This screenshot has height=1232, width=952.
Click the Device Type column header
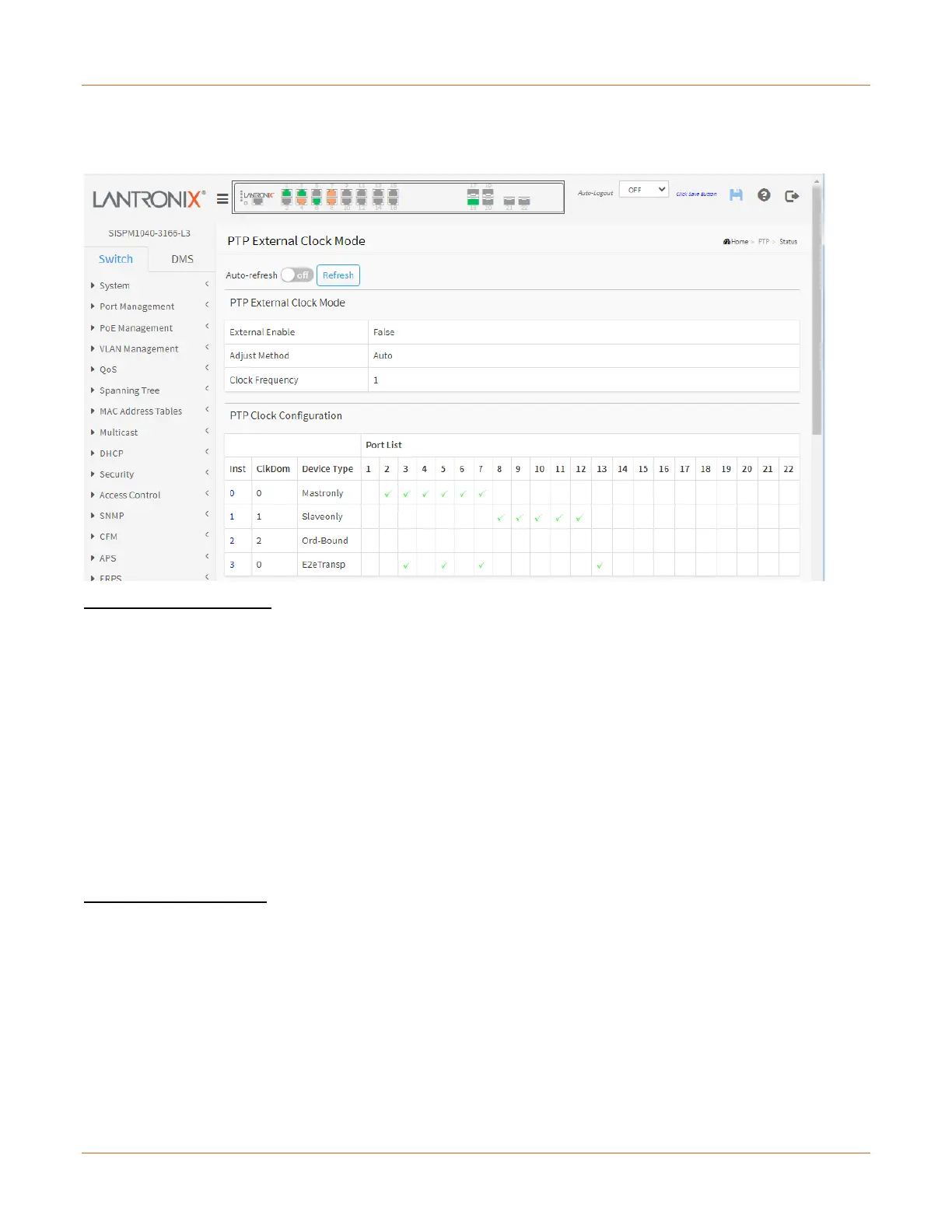pyautogui.click(x=327, y=469)
